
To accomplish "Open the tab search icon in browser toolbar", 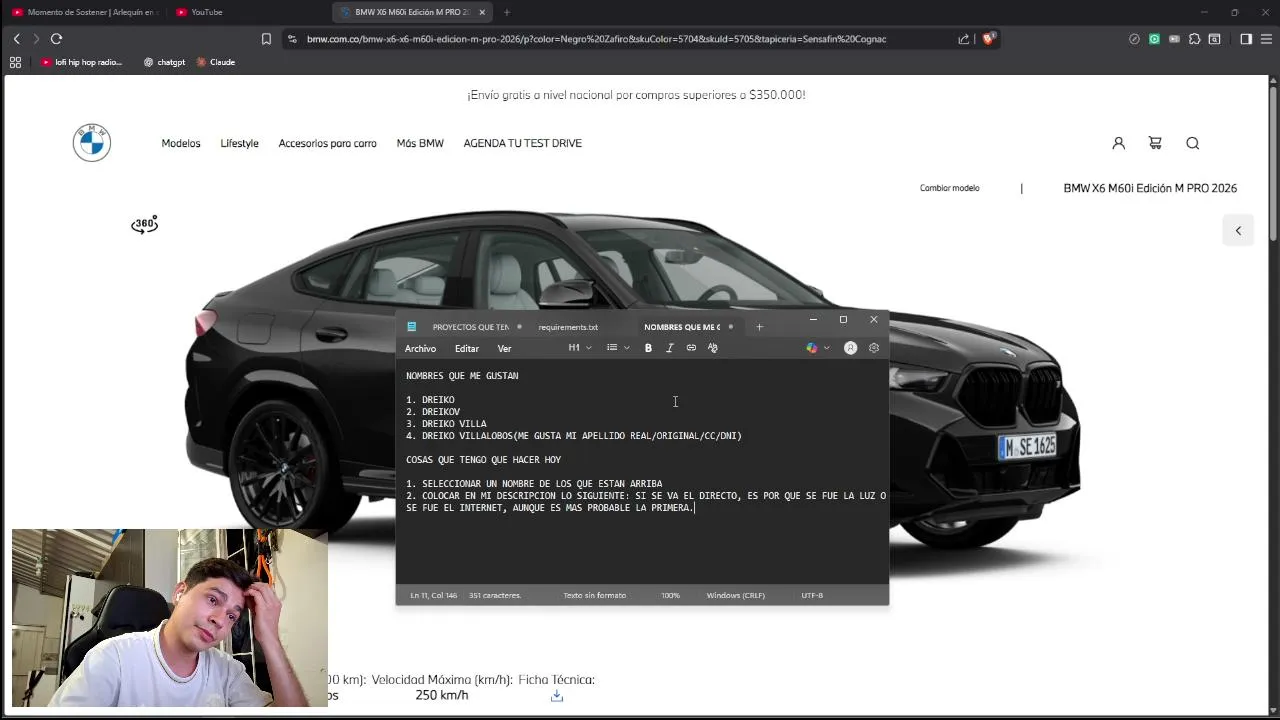I will coord(1214,39).
